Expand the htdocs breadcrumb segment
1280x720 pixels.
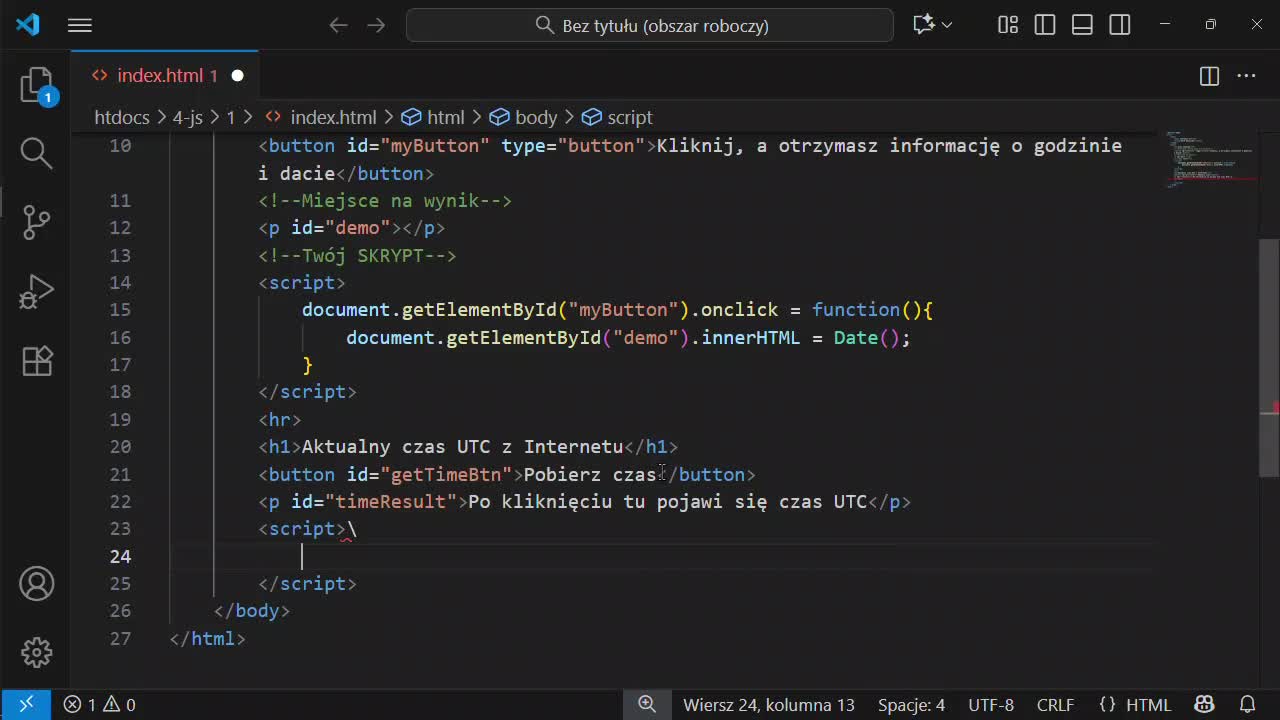tap(121, 118)
